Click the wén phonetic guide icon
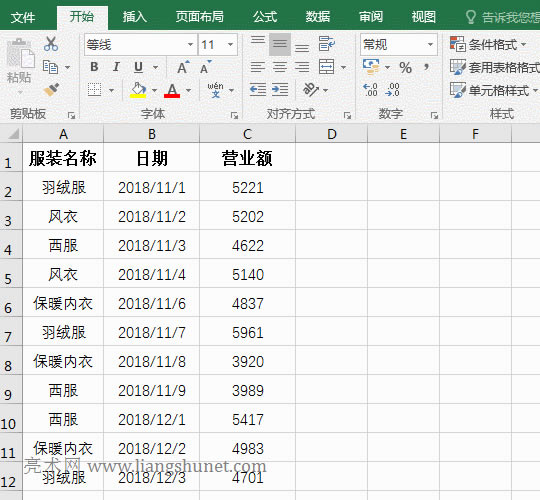540x500 pixels. point(216,90)
